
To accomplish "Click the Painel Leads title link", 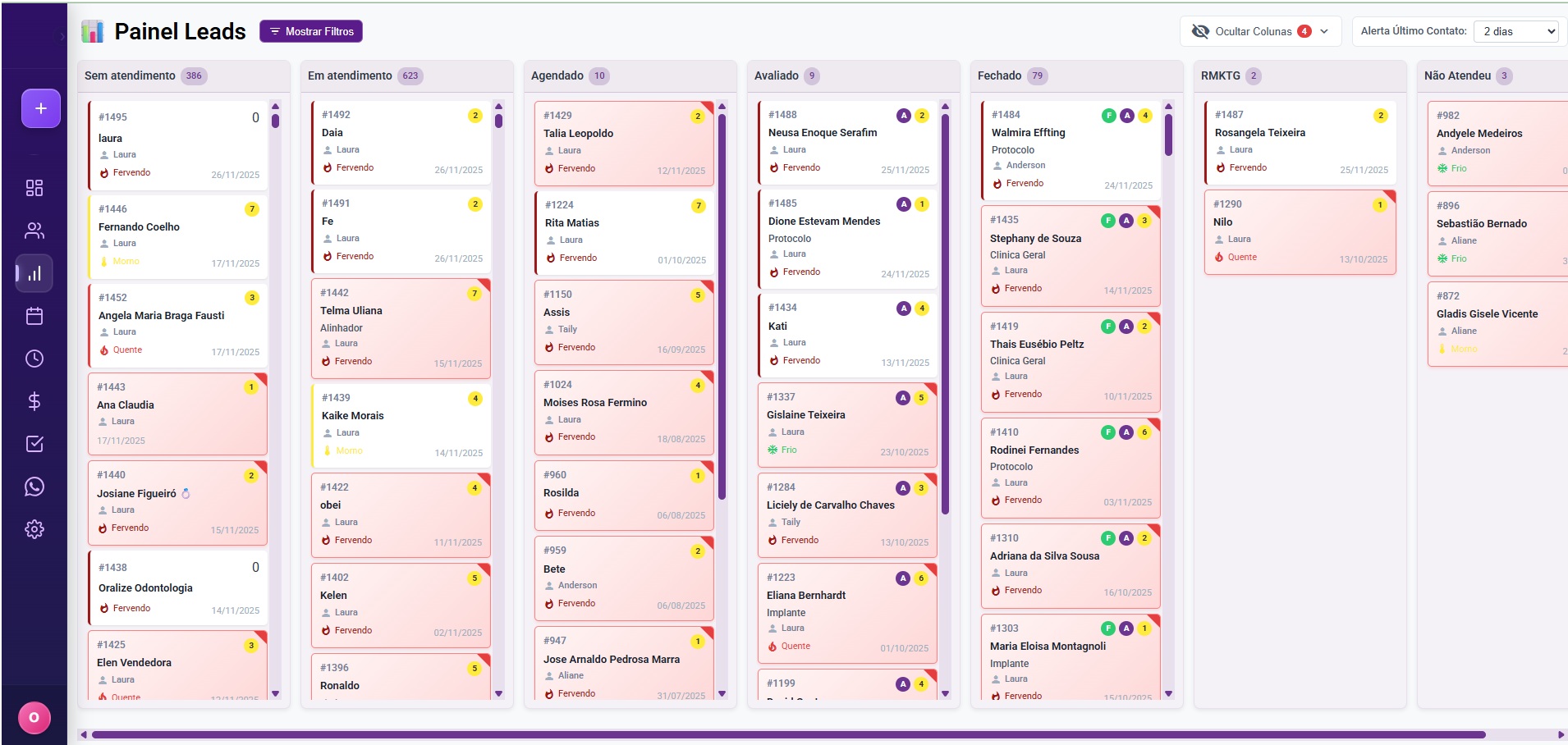I will point(181,31).
